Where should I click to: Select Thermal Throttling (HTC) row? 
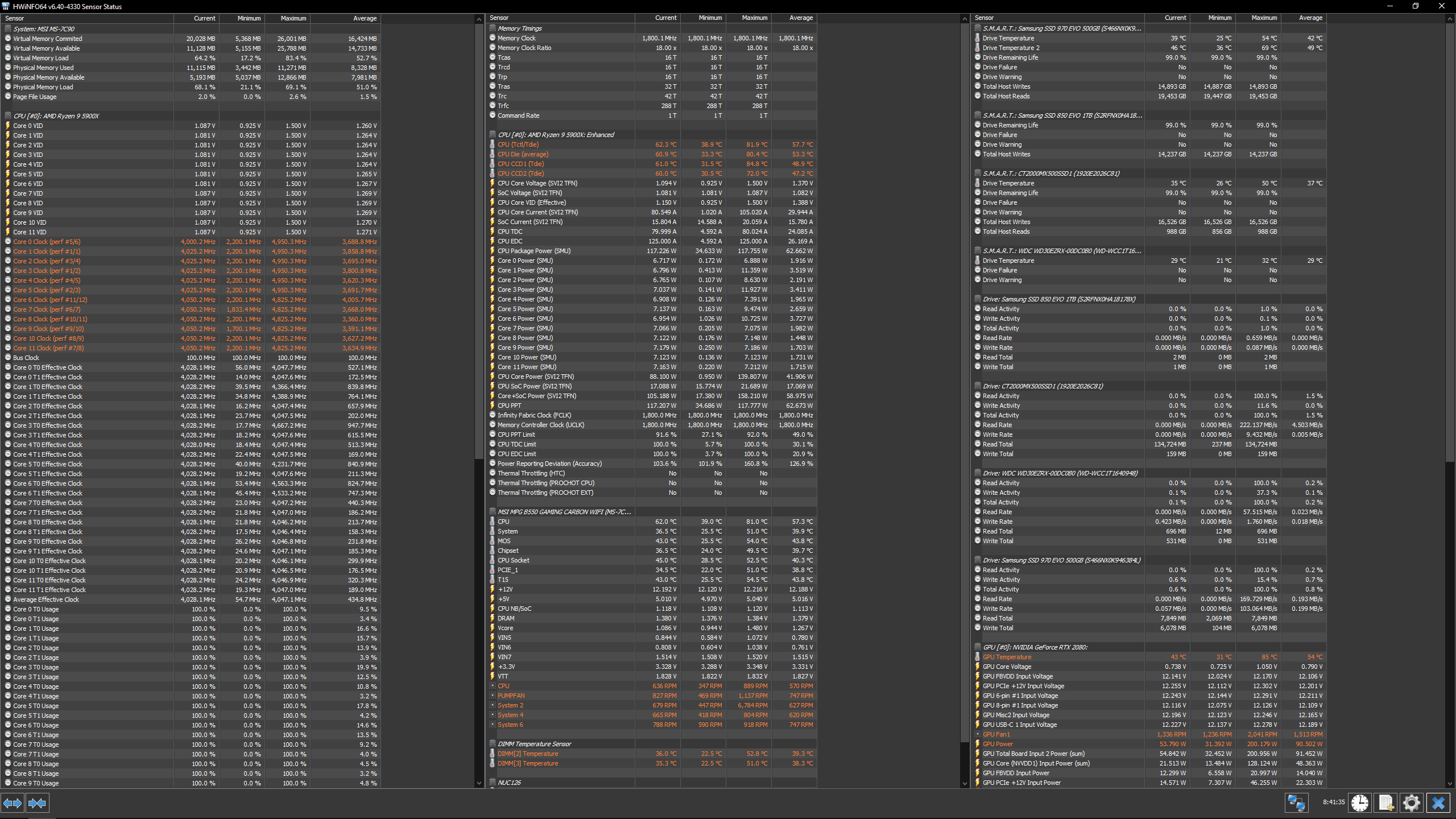[652, 473]
